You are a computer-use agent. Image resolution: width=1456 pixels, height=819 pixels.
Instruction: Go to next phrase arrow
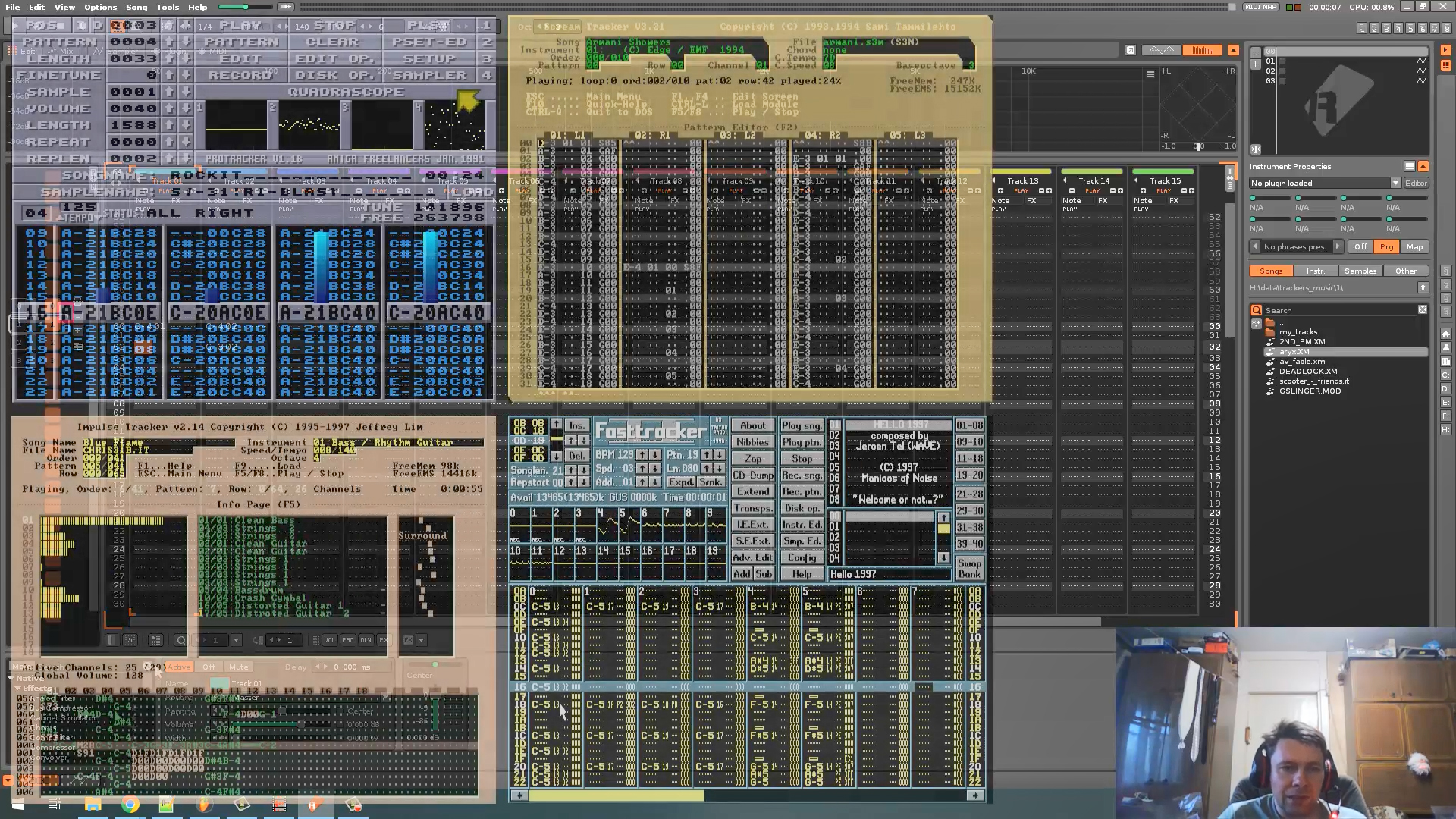(1338, 246)
